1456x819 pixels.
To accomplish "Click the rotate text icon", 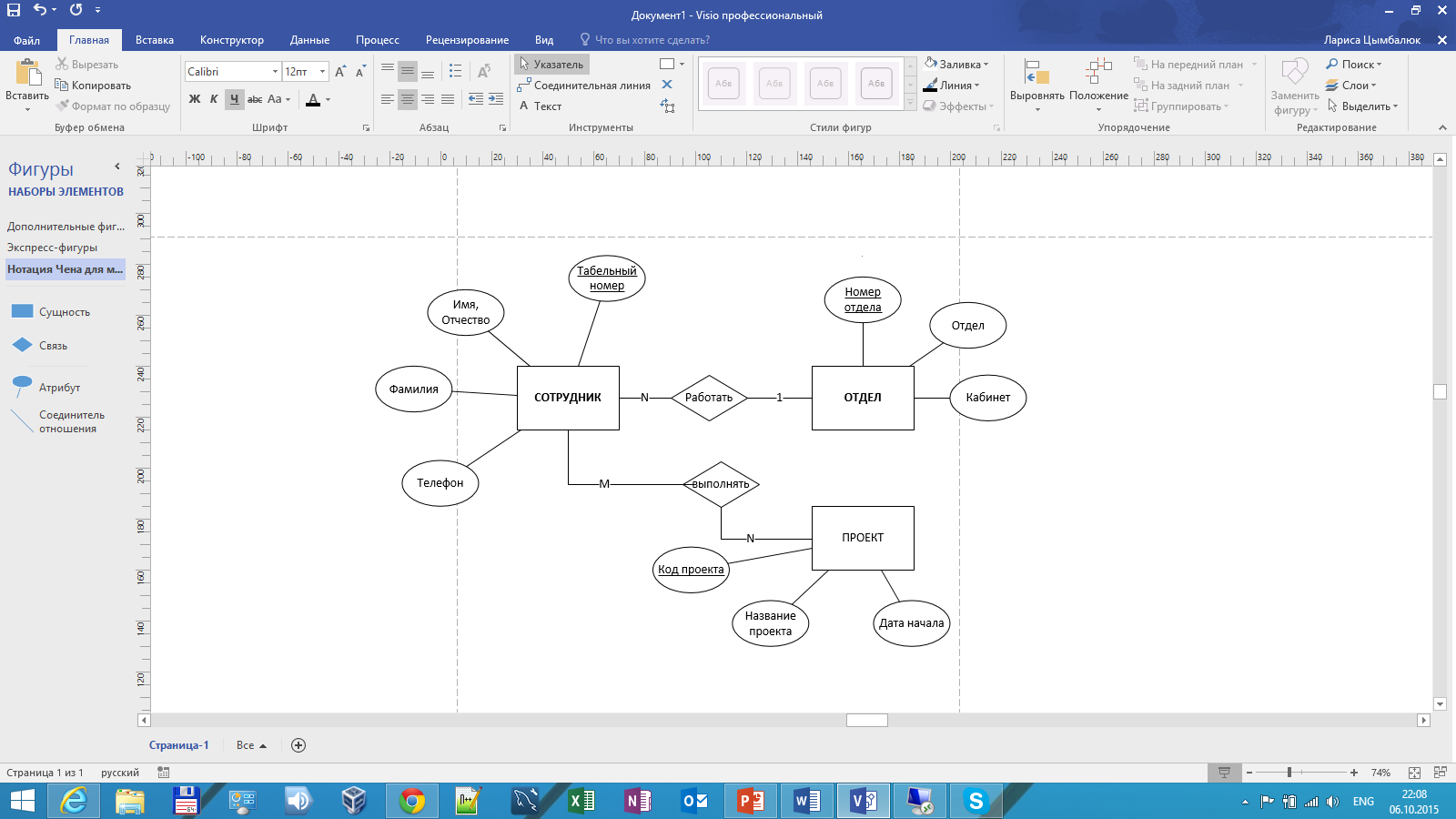I will point(484,71).
